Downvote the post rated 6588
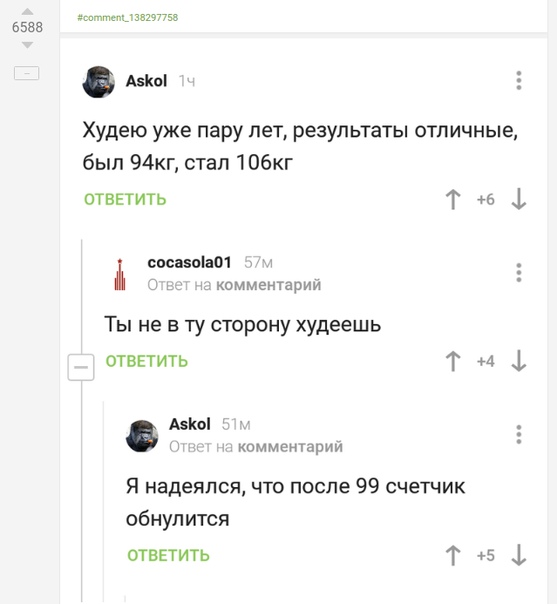The height and width of the screenshot is (604, 557). [x=27, y=45]
